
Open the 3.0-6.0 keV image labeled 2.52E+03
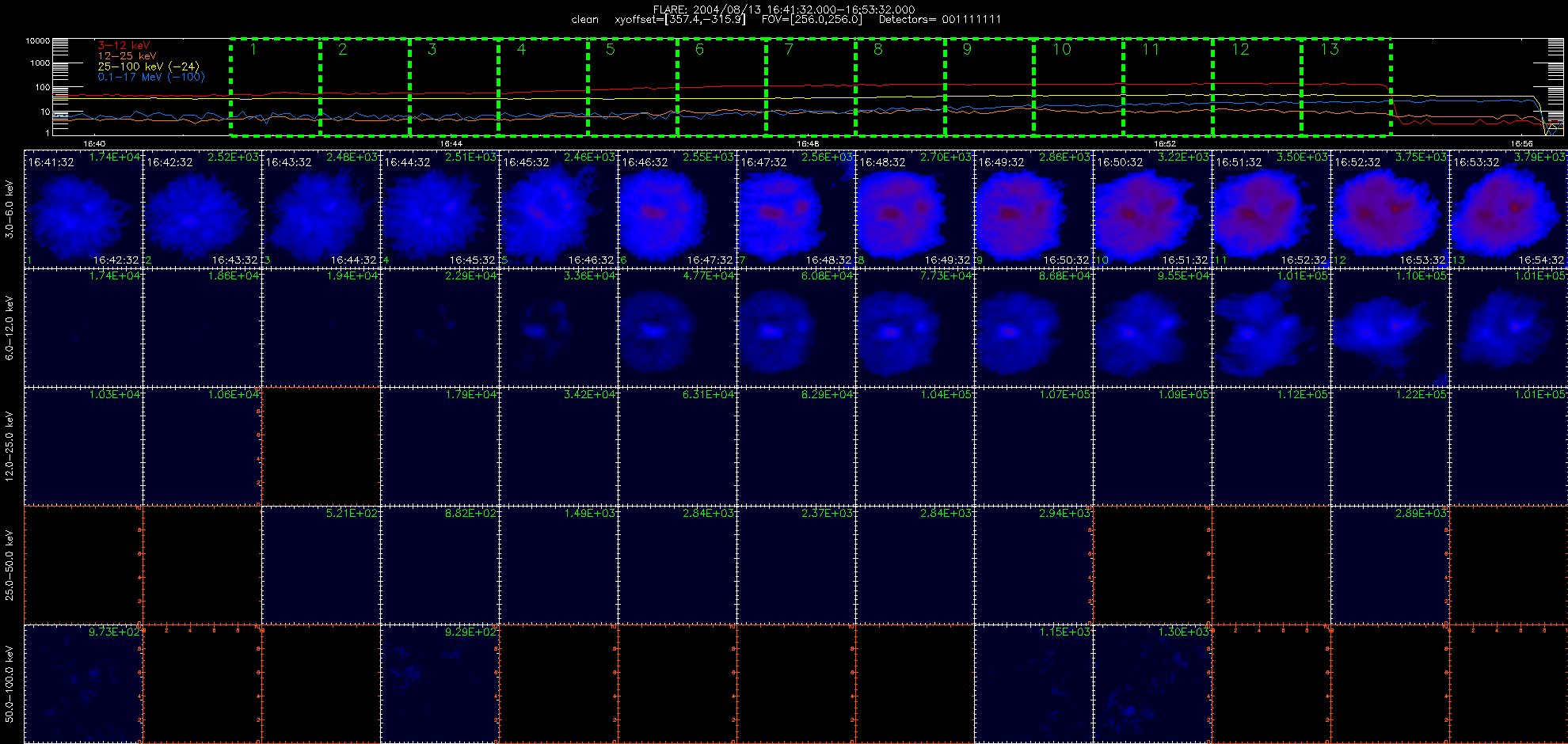pyautogui.click(x=202, y=209)
